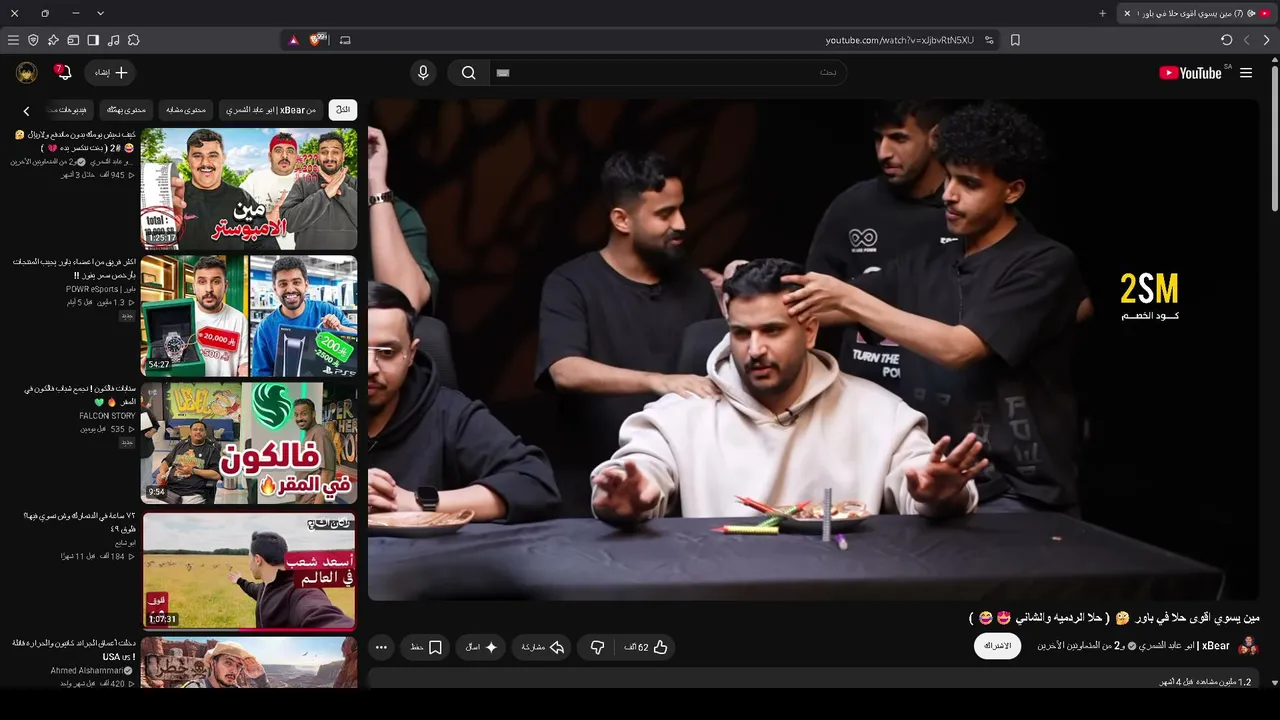Select the الكل filter chip

(343, 110)
